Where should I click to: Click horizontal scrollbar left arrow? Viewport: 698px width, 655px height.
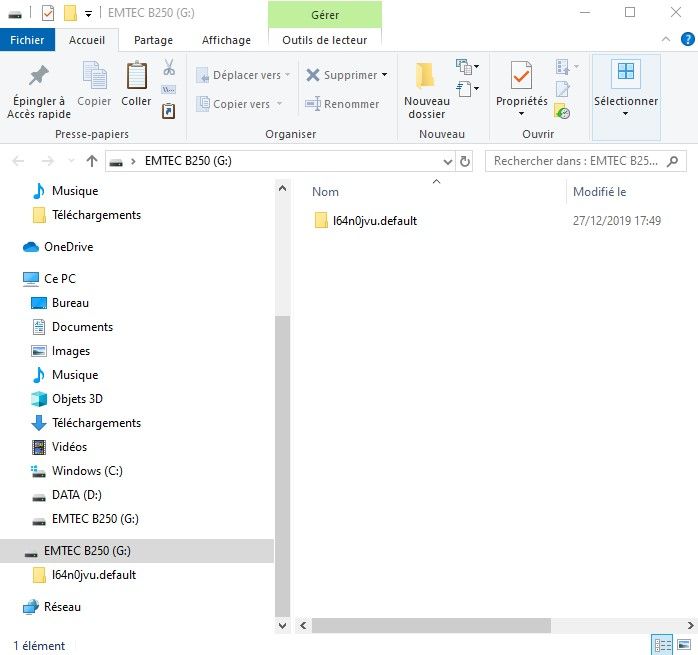303,626
